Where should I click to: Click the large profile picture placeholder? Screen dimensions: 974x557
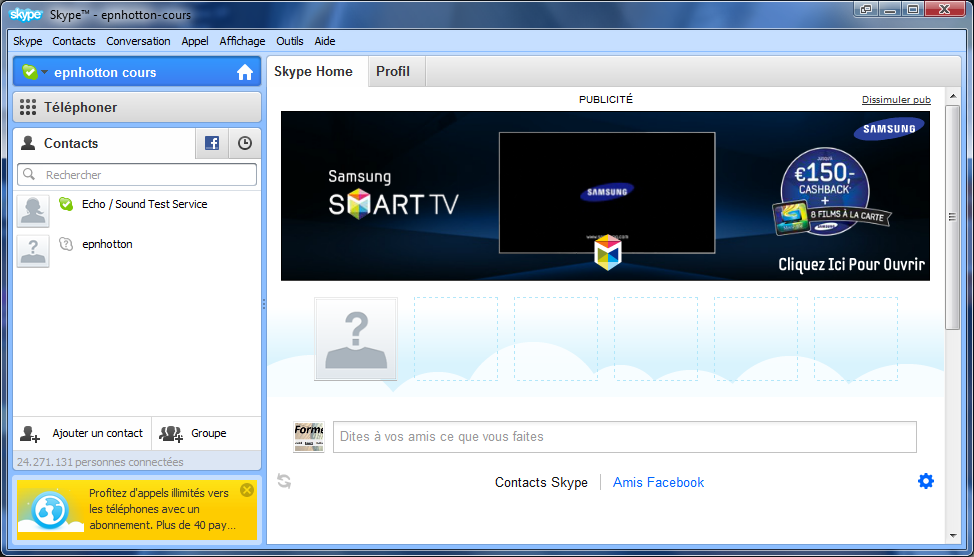(x=356, y=339)
